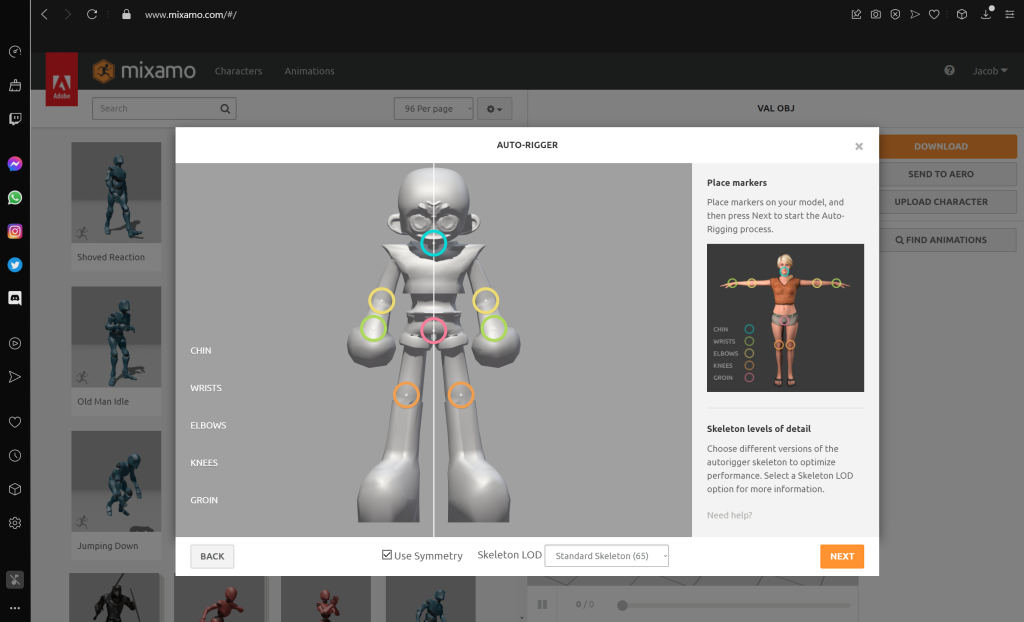Open the Need help? link
This screenshot has width=1024, height=622.
click(x=729, y=515)
